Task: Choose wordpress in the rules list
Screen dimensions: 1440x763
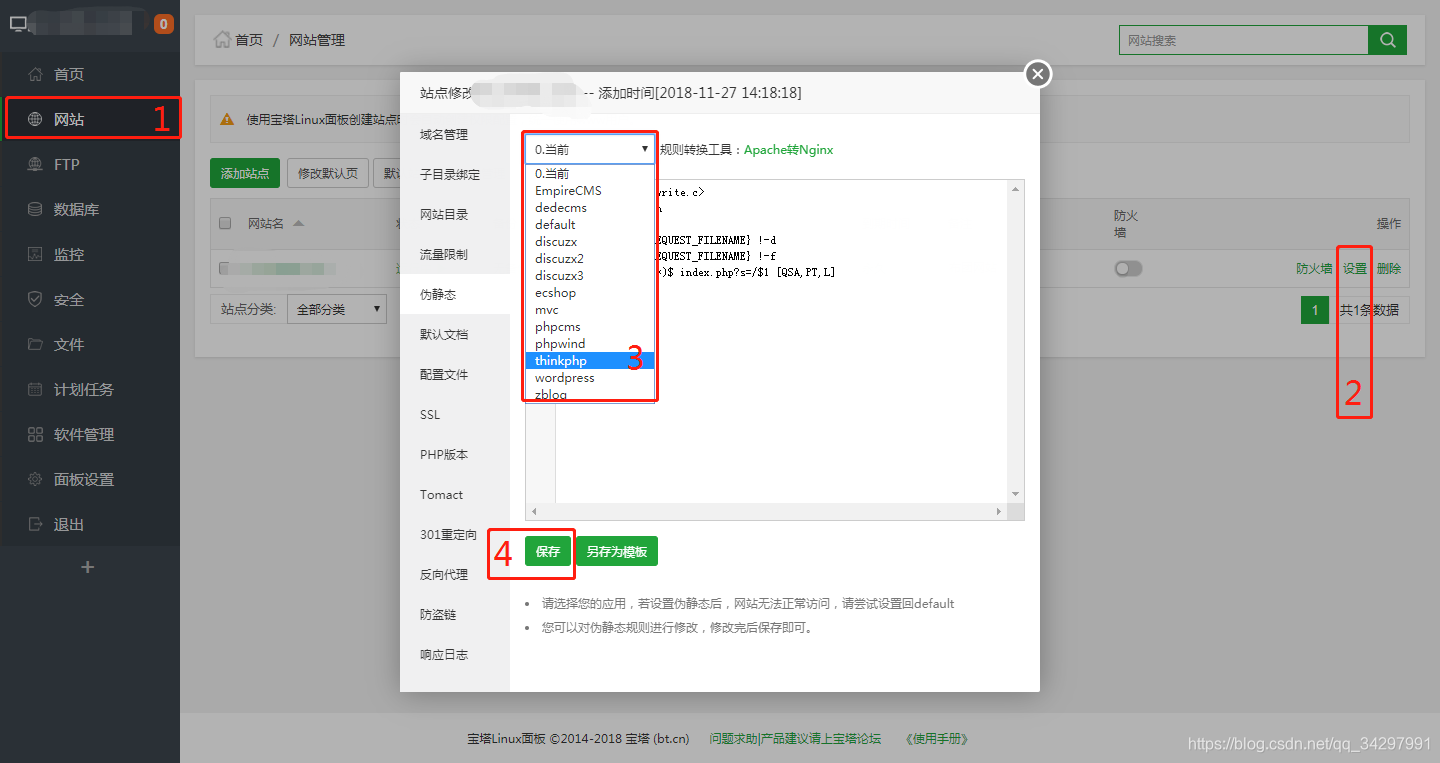Action: point(590,378)
